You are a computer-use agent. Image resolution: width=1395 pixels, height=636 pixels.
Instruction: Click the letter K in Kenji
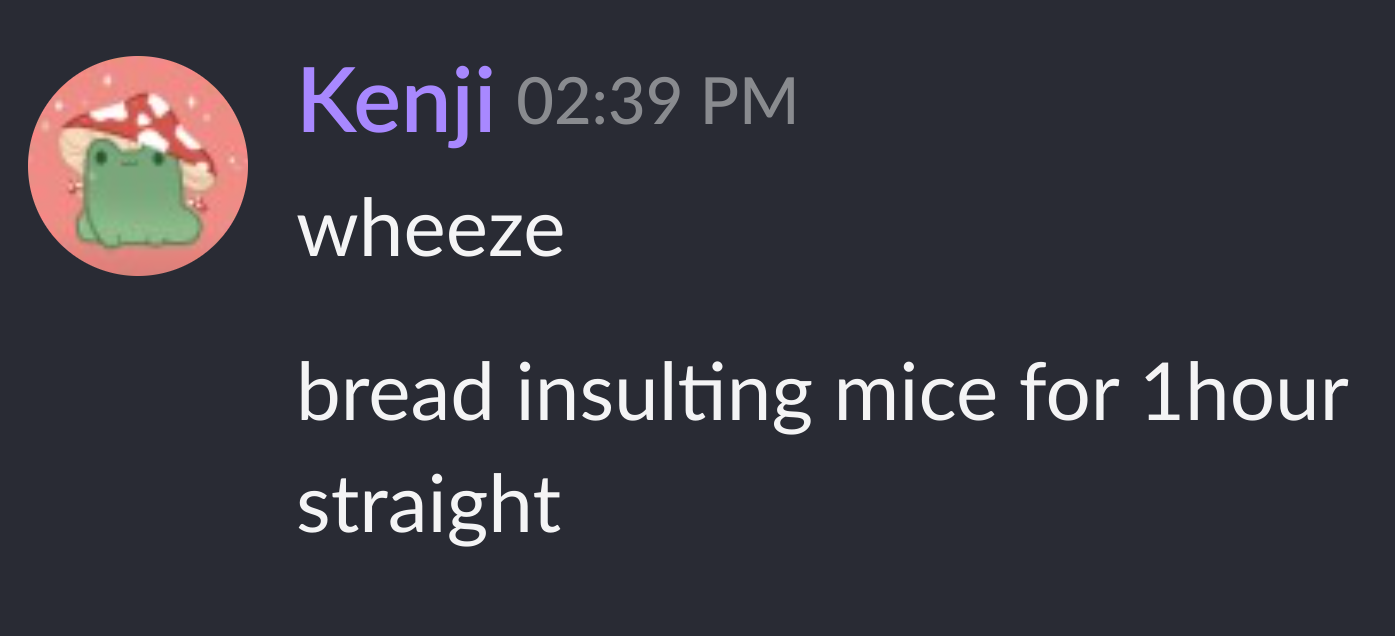pyautogui.click(x=321, y=100)
